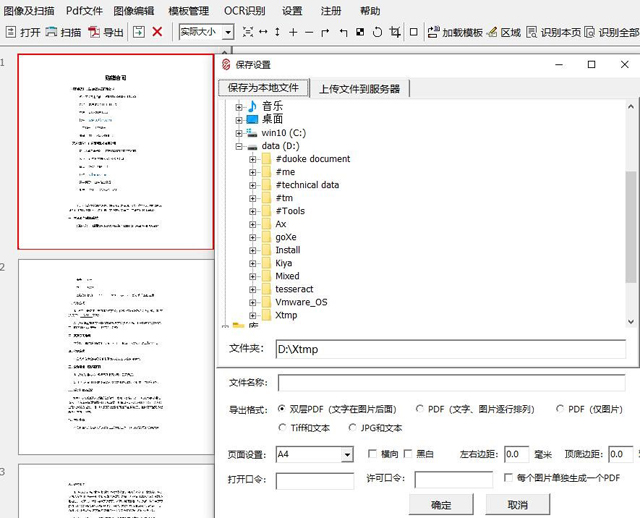Select the 音乐 music folder in tree
The image size is (640, 518).
point(272,106)
